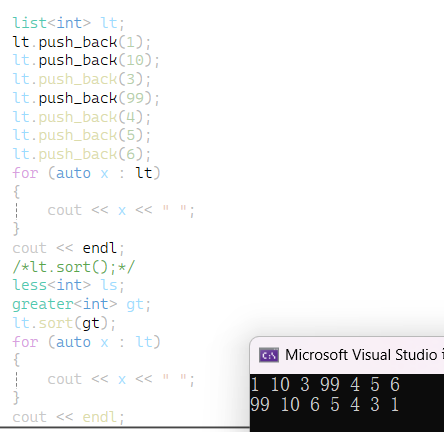Click the 'lt.push_back(99);' code line
This screenshot has width=444, height=432.
[x=86, y=98]
